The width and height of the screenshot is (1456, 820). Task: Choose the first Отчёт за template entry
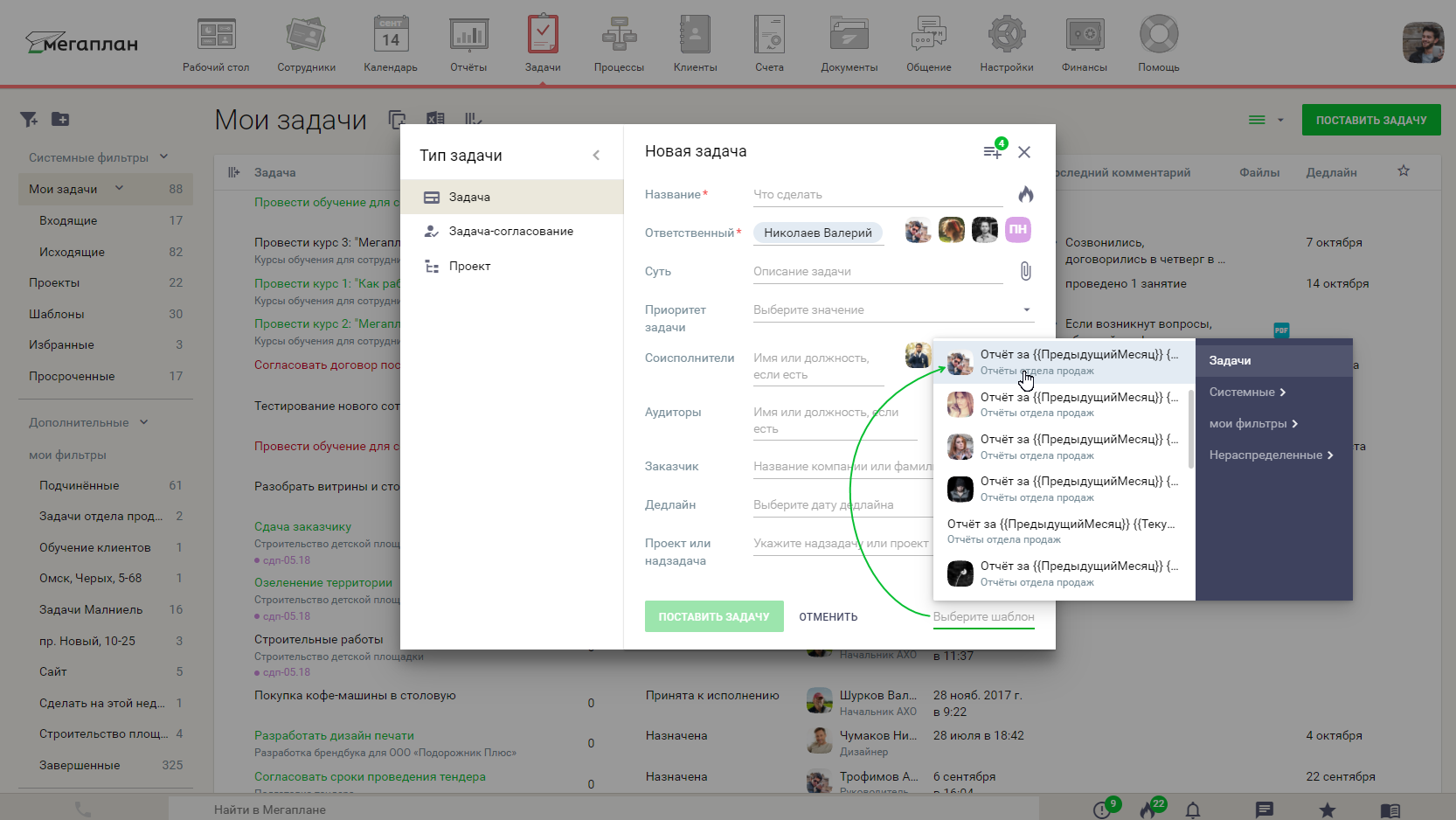click(1064, 361)
